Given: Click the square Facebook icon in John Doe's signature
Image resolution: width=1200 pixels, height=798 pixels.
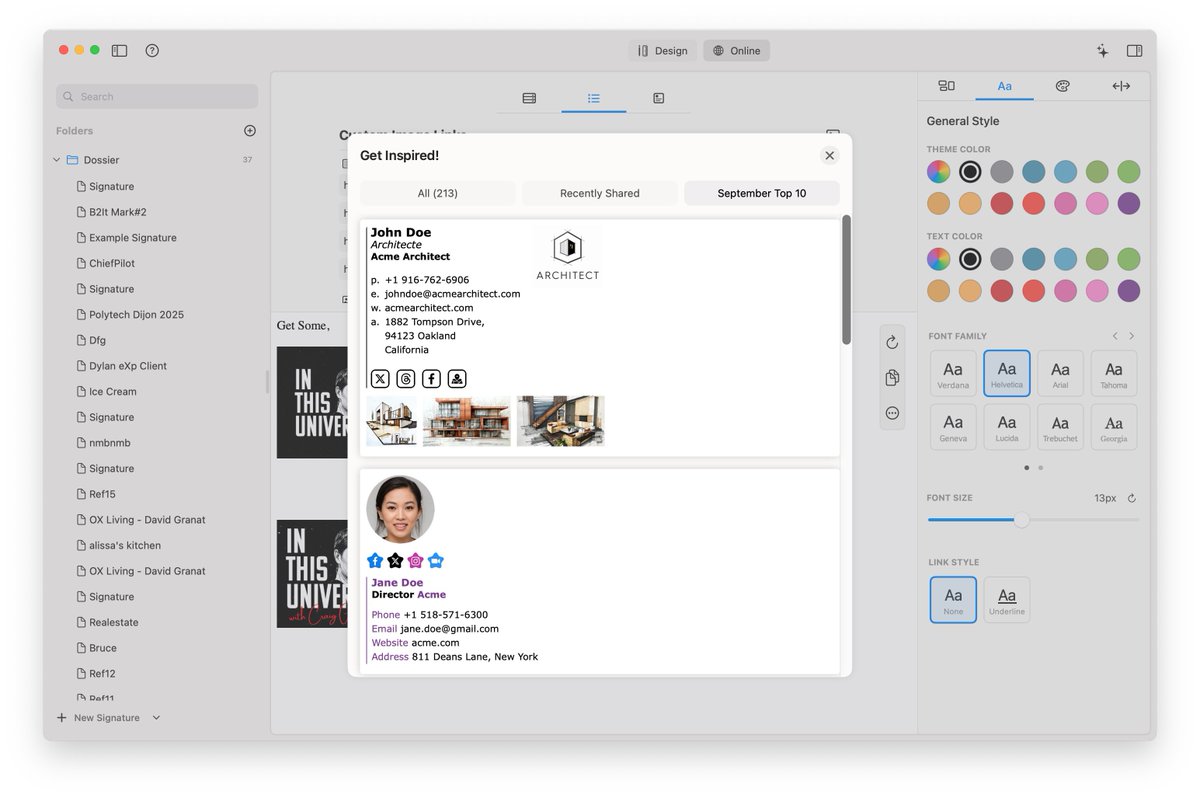Looking at the screenshot, I should point(431,379).
